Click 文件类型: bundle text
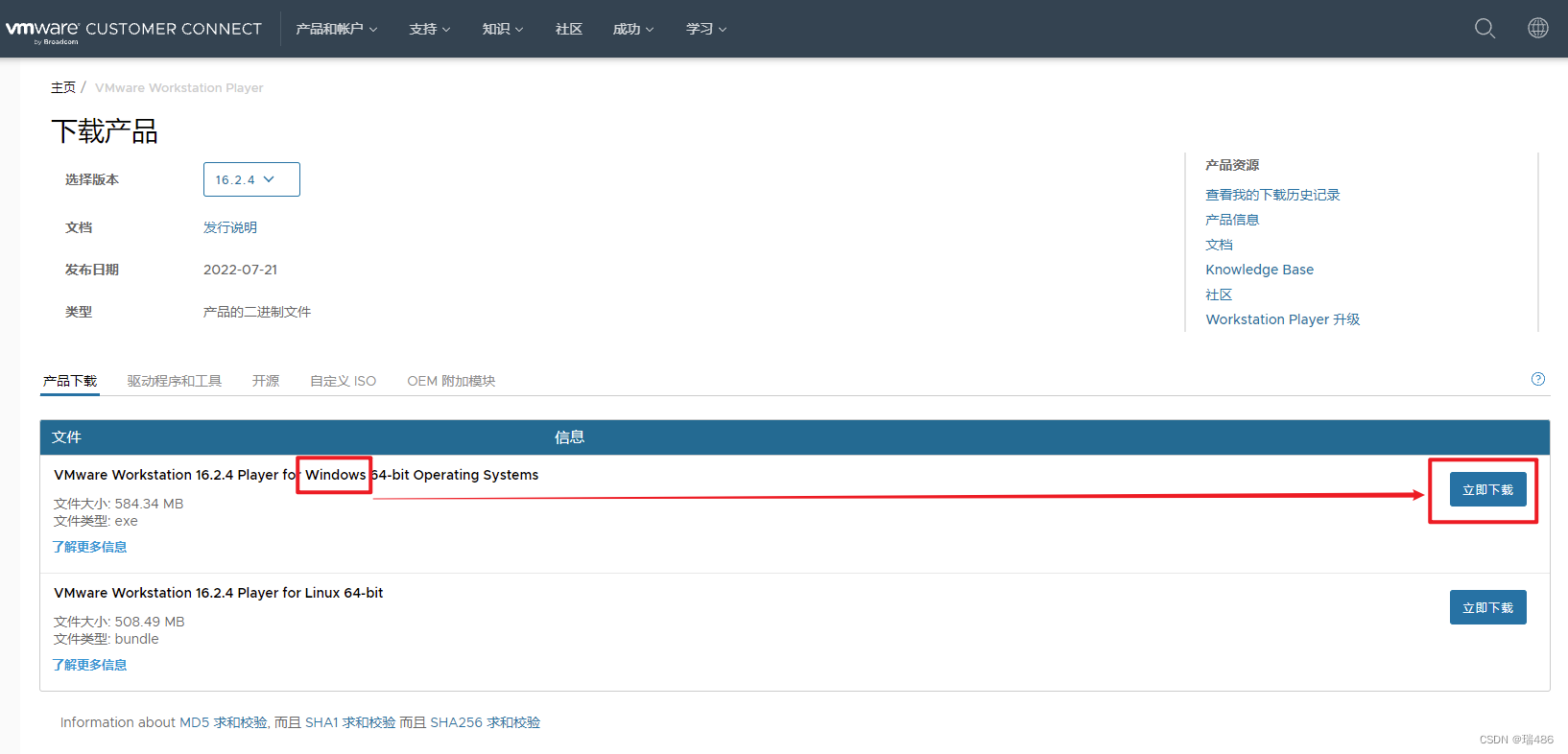Screen dimensions: 1568x754 point(107,639)
